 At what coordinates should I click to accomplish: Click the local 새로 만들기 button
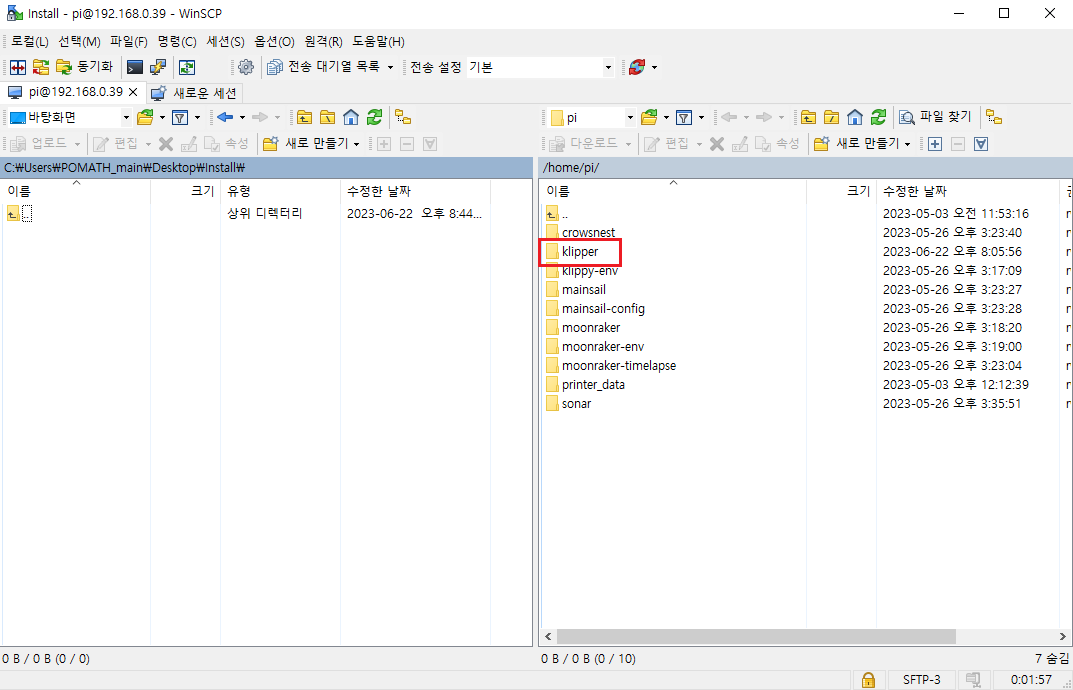307,144
